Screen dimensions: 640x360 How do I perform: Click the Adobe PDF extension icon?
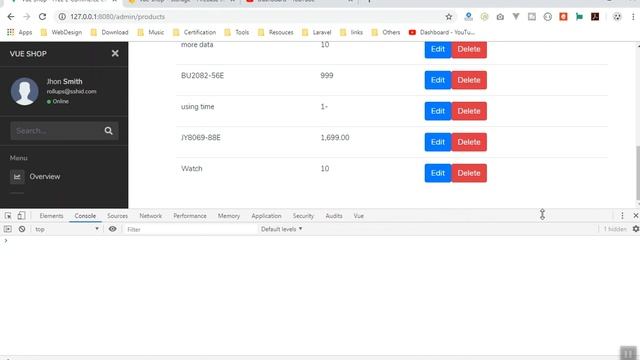[595, 17]
